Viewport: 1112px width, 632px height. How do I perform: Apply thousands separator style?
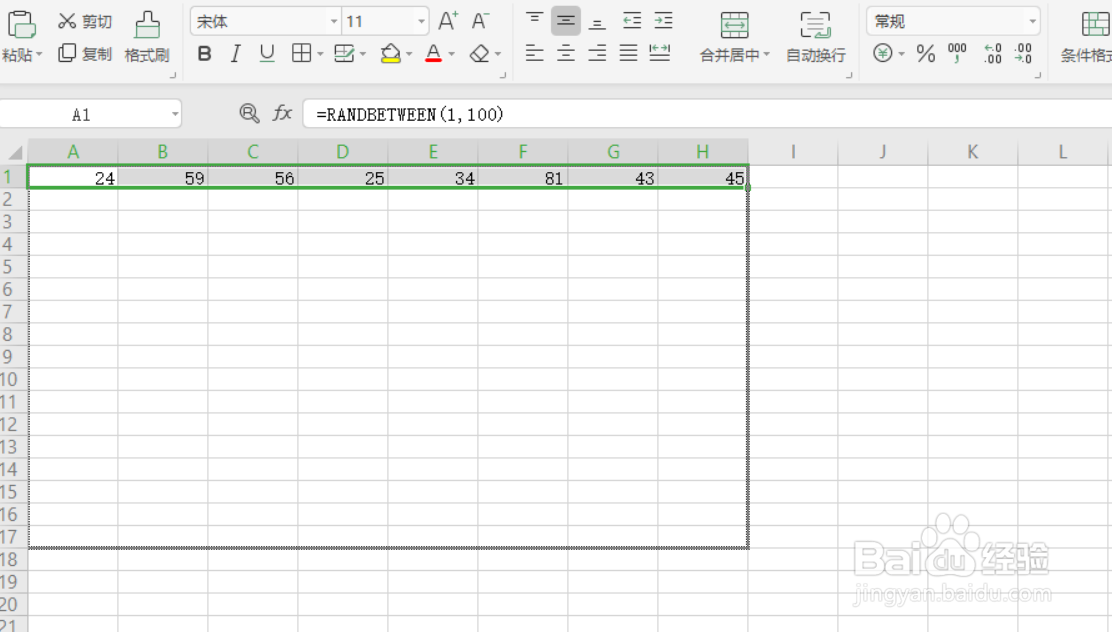click(x=957, y=53)
